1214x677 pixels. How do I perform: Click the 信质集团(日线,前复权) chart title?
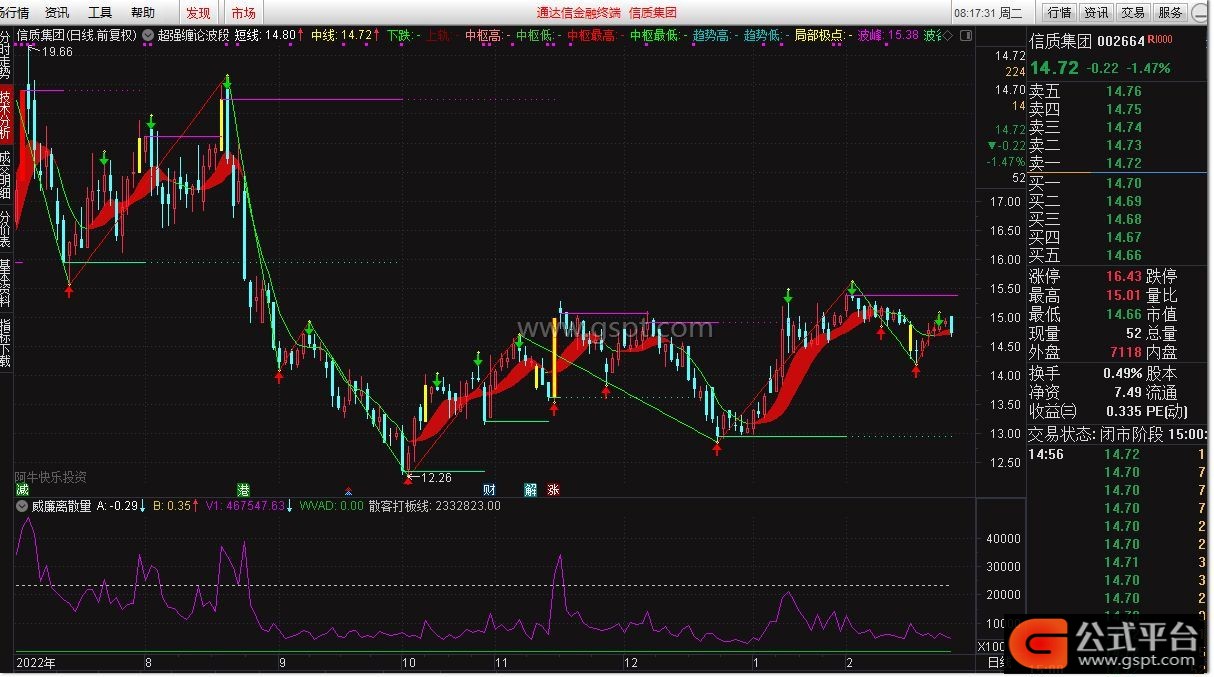(x=77, y=35)
